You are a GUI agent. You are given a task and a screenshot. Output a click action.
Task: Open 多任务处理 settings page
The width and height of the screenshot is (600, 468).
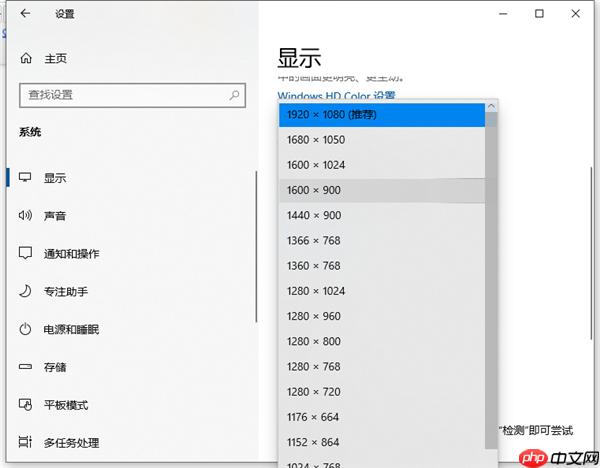tap(72, 443)
